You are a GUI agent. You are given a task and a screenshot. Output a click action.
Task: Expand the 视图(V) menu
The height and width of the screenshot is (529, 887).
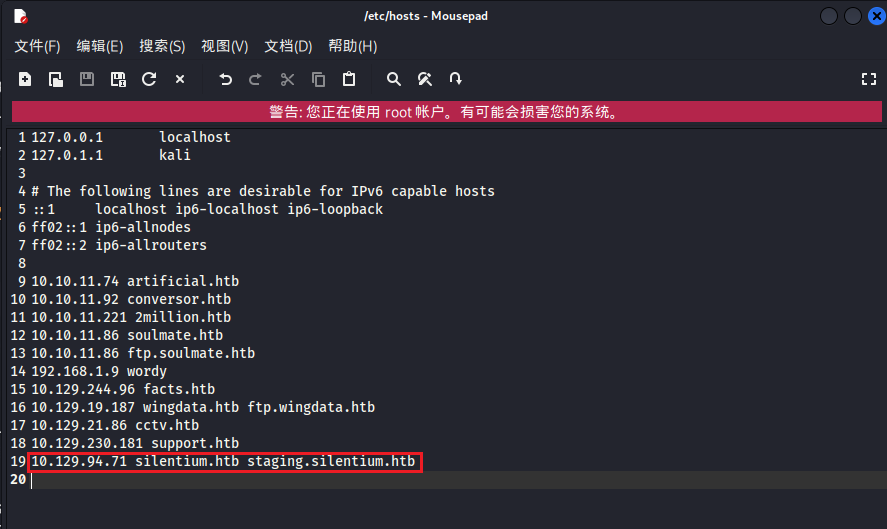pos(225,46)
